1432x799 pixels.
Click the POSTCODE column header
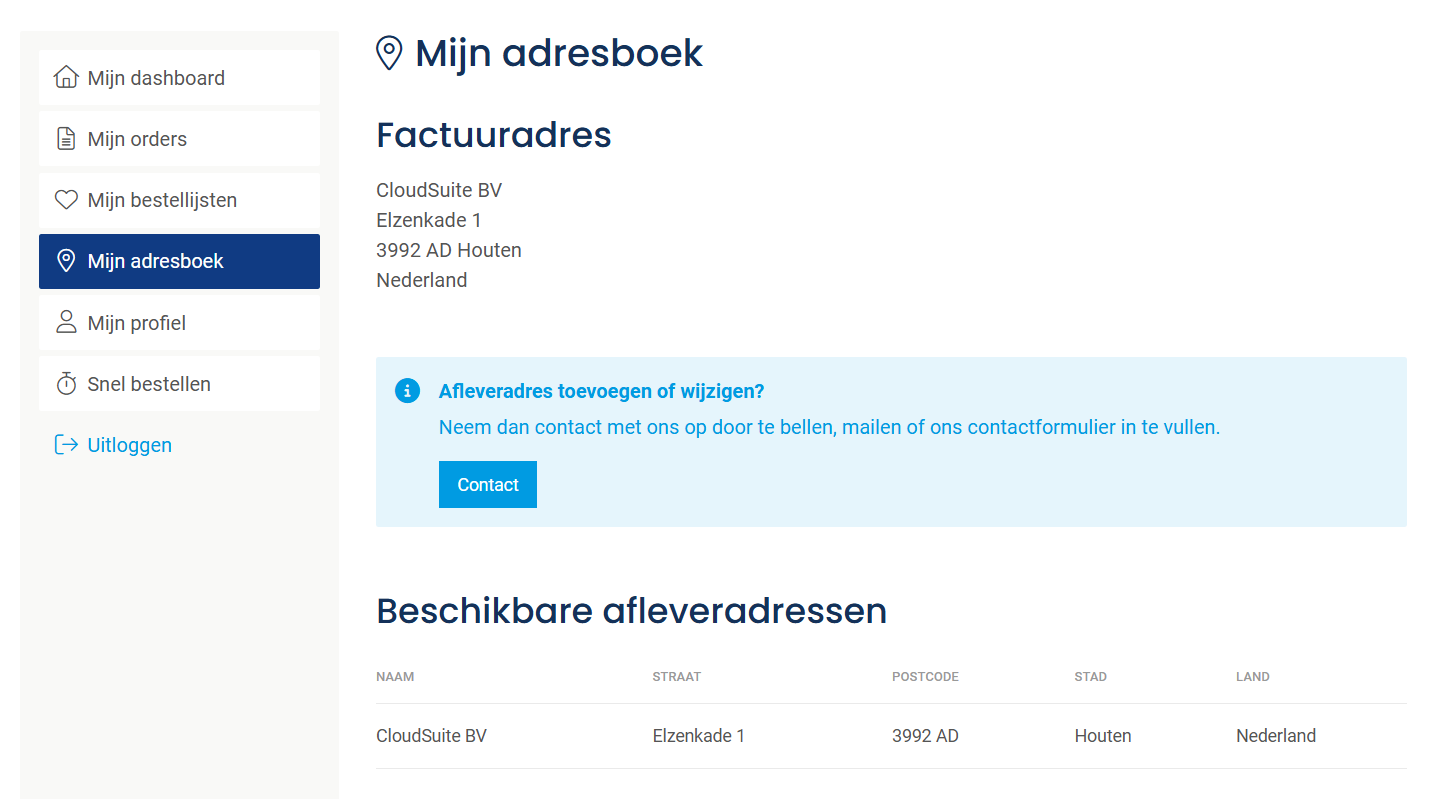click(x=925, y=677)
